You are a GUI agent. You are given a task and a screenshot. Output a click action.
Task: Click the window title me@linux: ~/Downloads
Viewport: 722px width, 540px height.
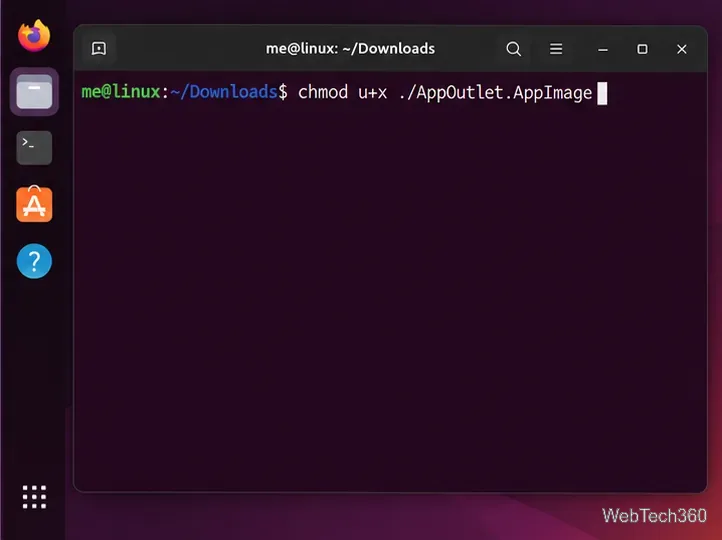point(350,48)
